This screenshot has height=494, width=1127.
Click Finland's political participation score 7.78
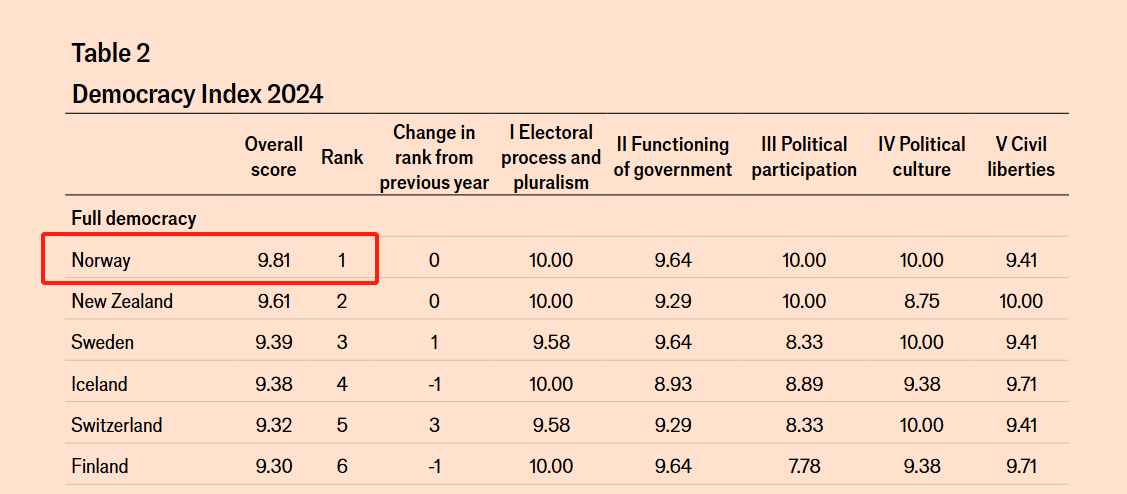point(804,467)
